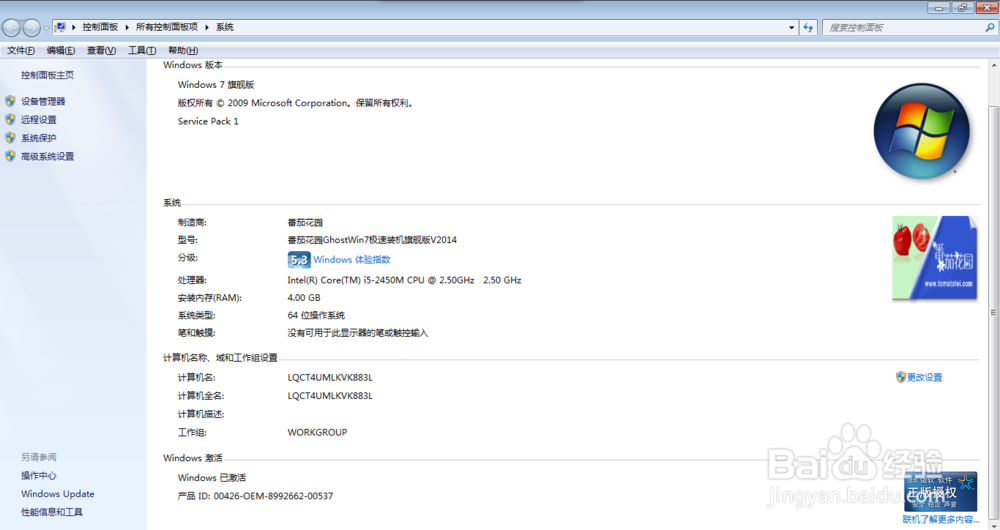Click 所有控制面板项 breadcrumb segment
Viewport: 1000px width, 530px height.
click(x=166, y=27)
